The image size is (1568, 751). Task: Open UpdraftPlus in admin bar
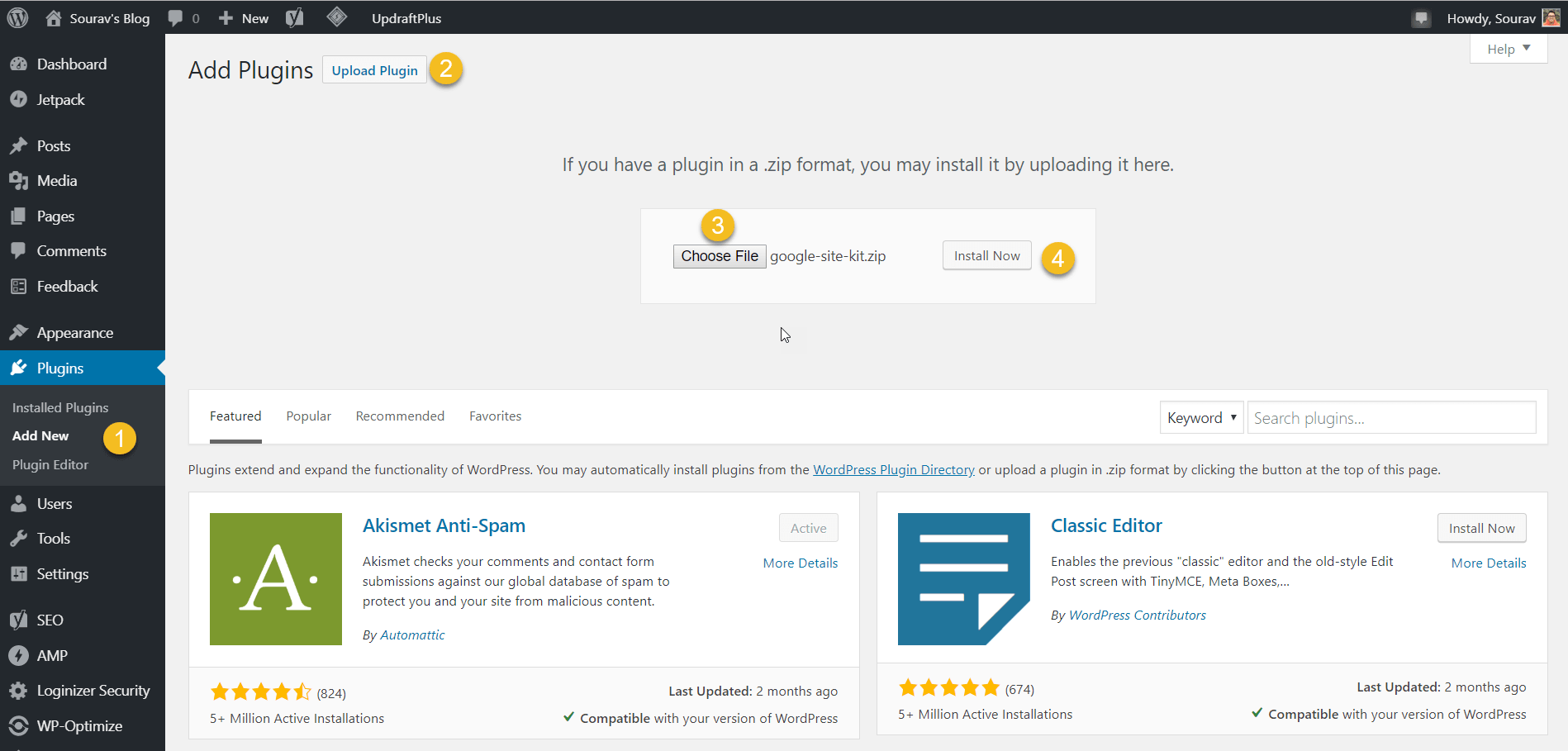tap(406, 18)
